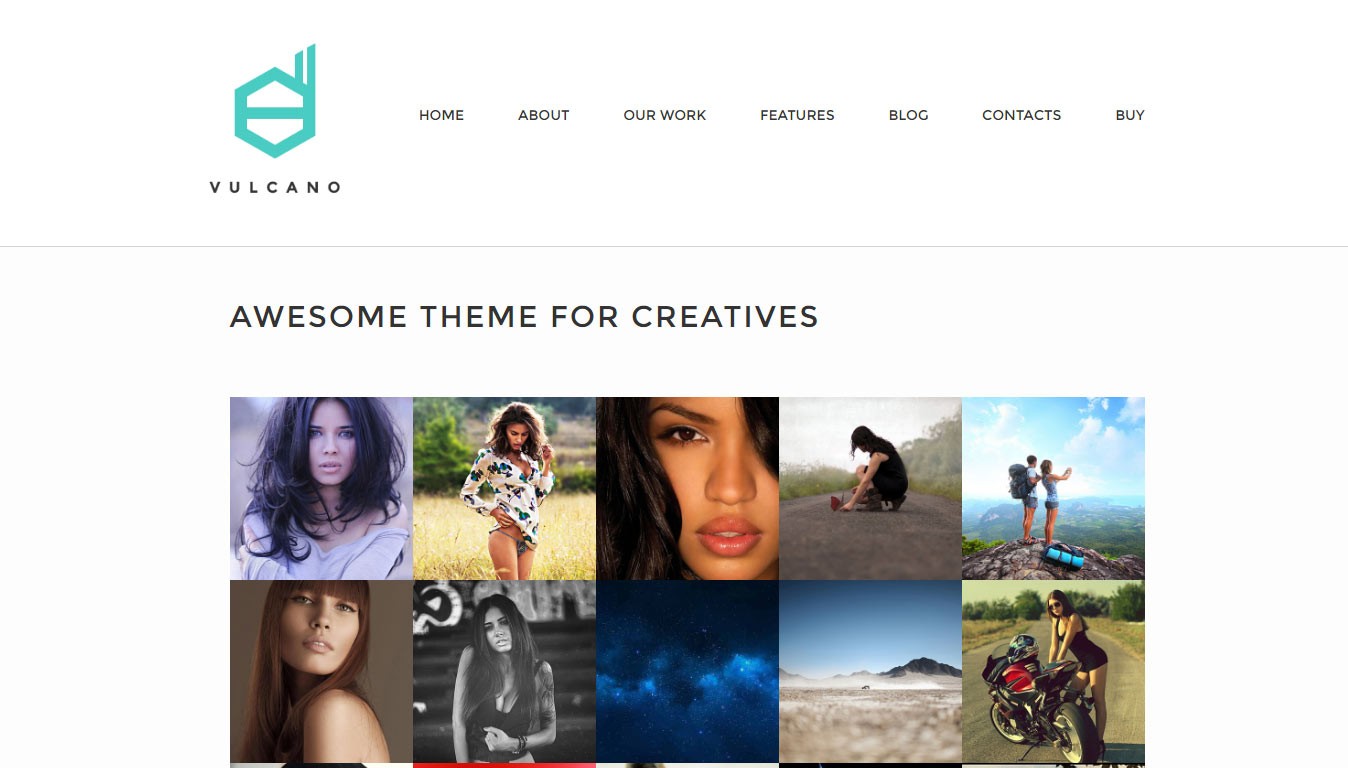Select the desert mountain landscape thumbnail
This screenshot has width=1348, height=768.
pos(870,671)
